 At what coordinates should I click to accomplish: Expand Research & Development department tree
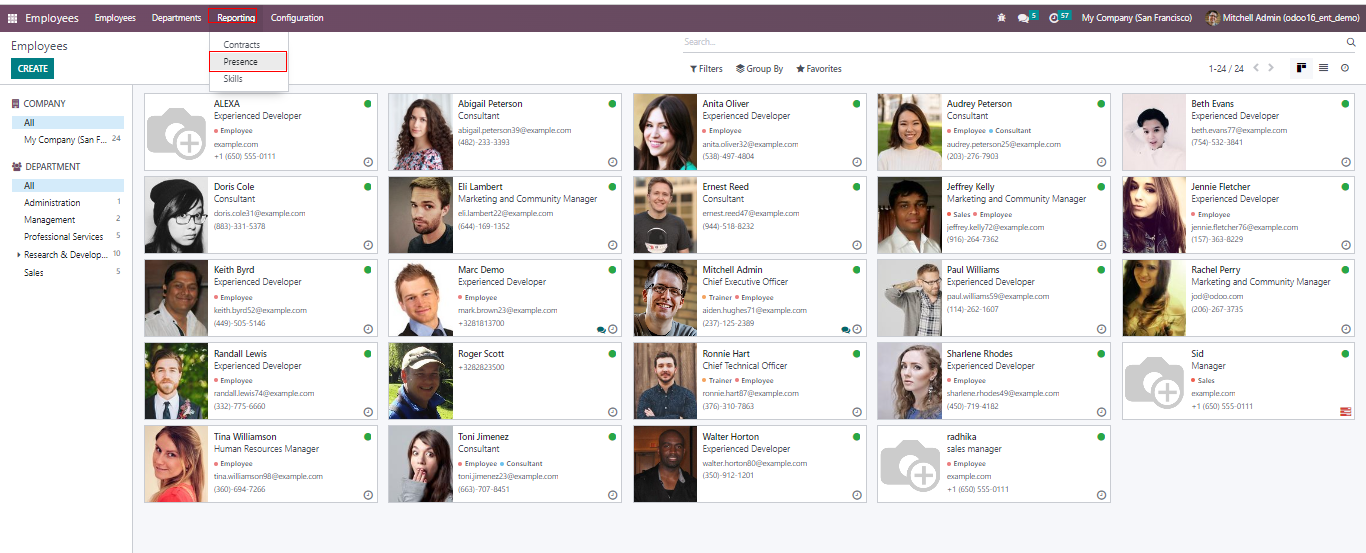pyautogui.click(x=18, y=255)
